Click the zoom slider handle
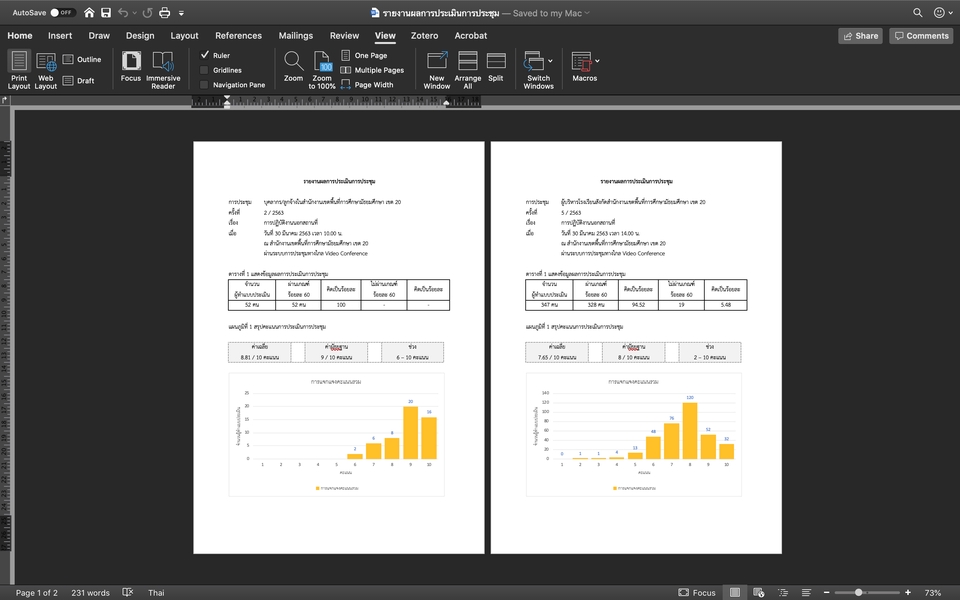This screenshot has width=960, height=600. click(x=858, y=593)
